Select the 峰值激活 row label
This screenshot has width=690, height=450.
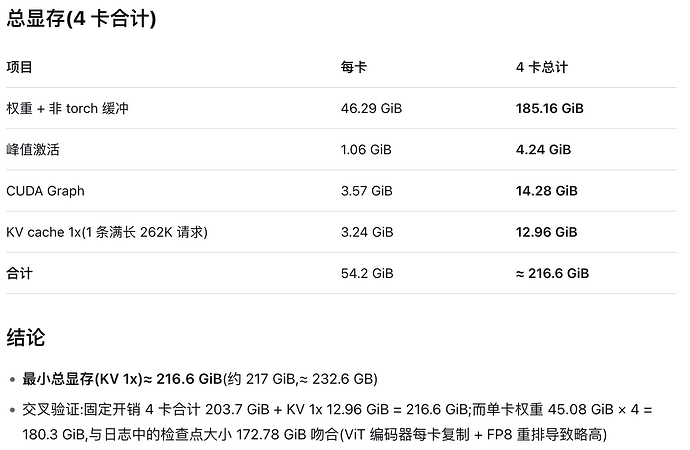pos(33,150)
